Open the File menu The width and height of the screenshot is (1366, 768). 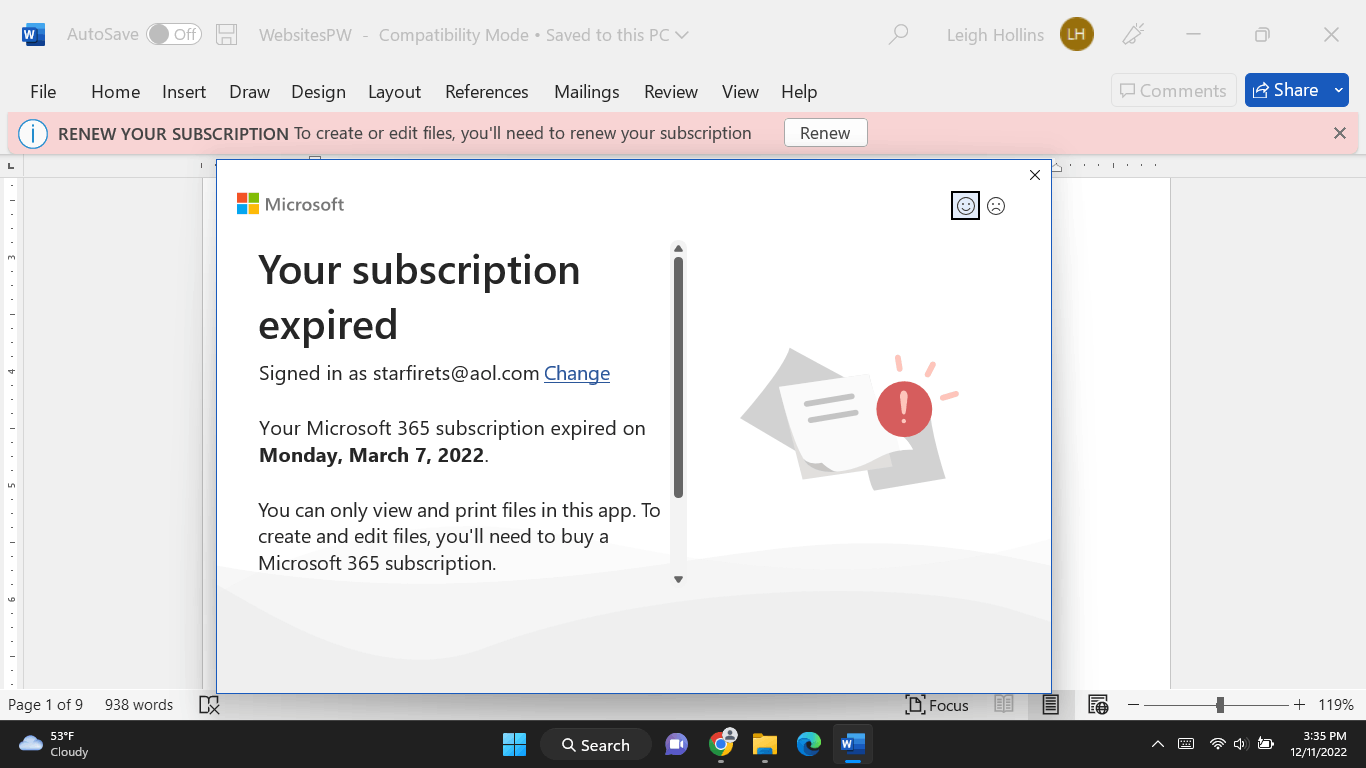click(x=43, y=91)
